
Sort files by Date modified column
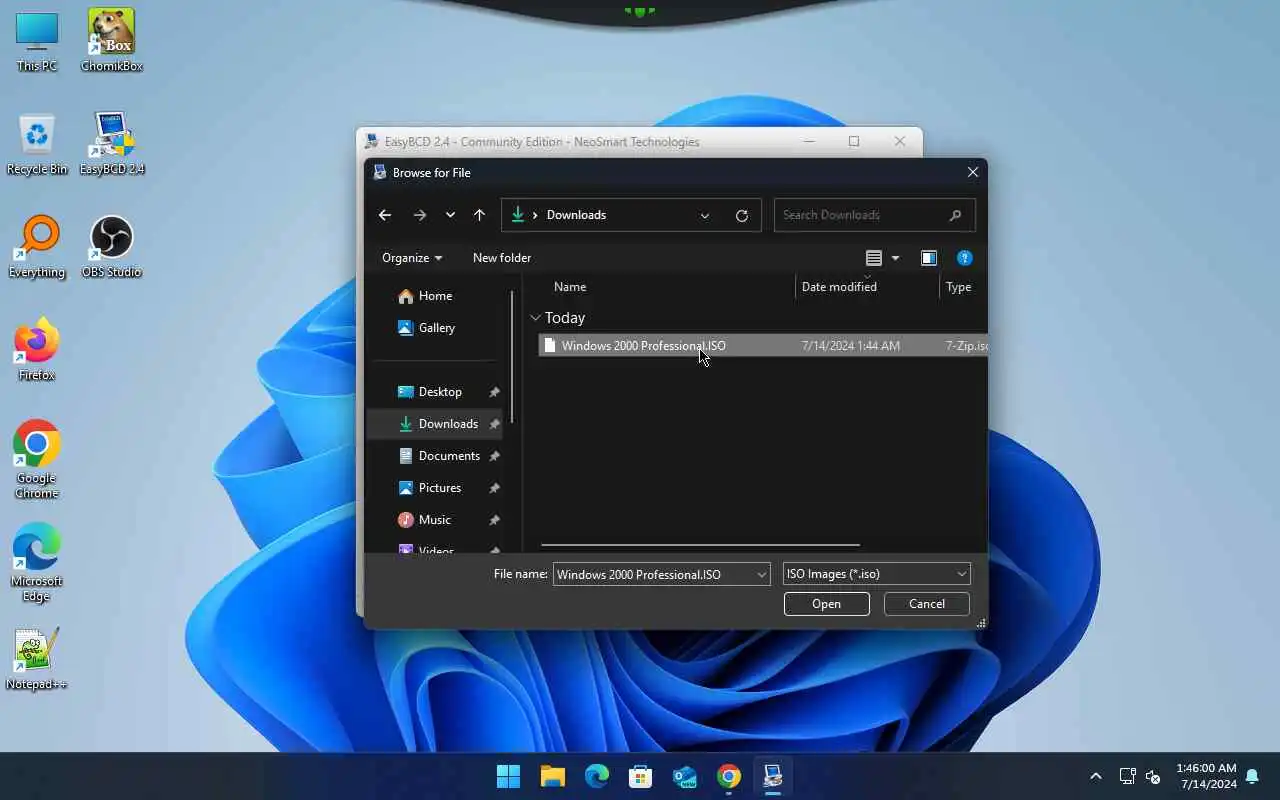(839, 287)
